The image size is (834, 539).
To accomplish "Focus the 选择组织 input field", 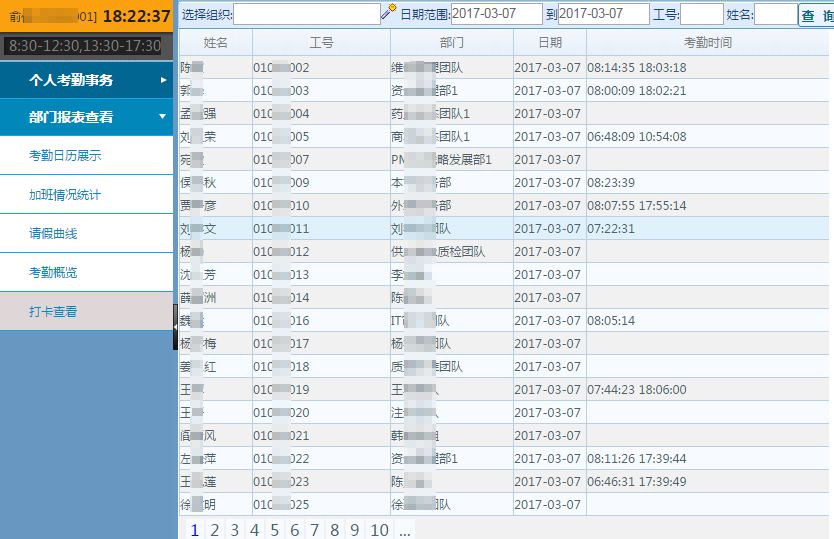I will (307, 14).
